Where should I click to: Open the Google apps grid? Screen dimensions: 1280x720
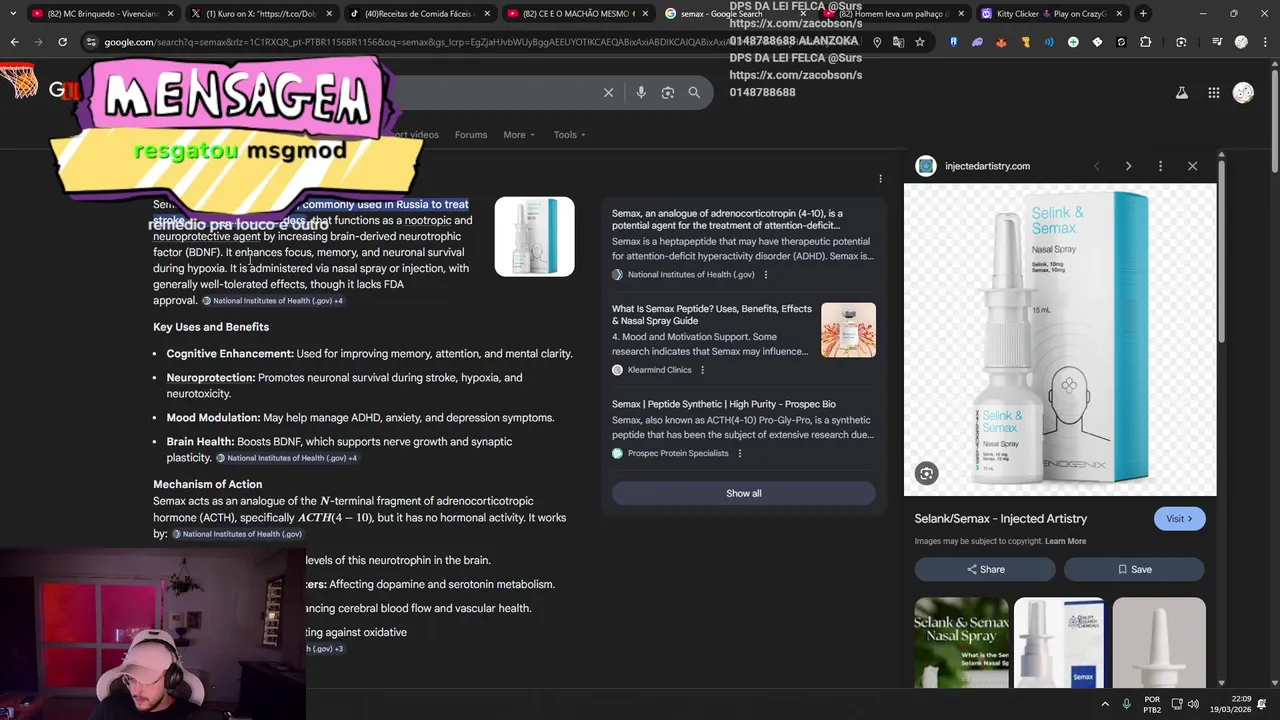1213,92
